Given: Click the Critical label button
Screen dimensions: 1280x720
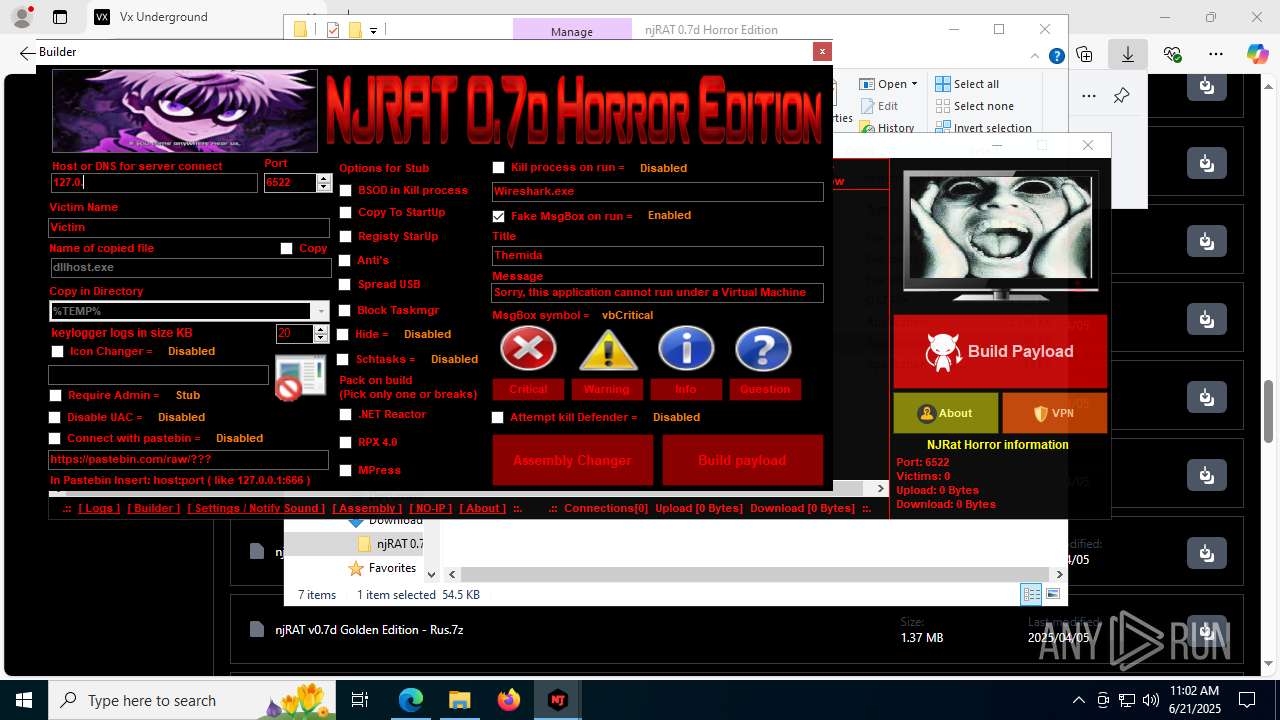Looking at the screenshot, I should (528, 389).
